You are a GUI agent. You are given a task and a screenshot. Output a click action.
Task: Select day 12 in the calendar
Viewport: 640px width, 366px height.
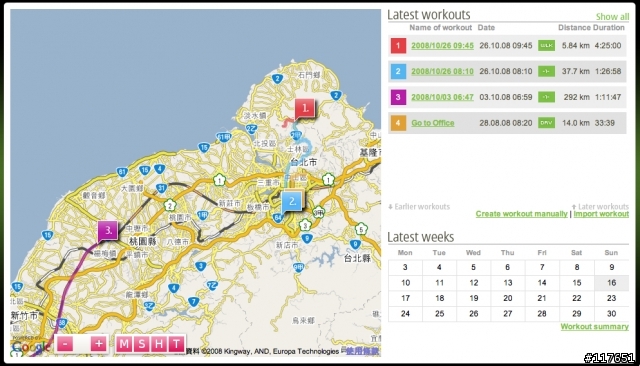click(473, 283)
